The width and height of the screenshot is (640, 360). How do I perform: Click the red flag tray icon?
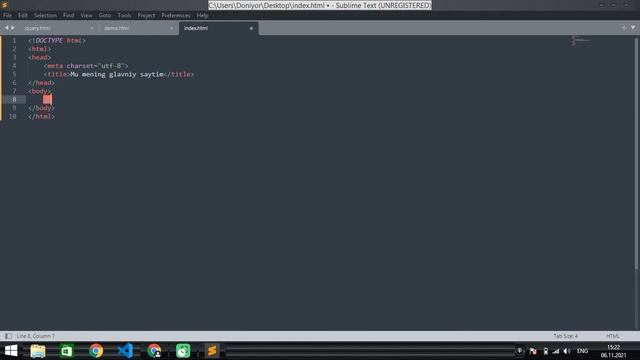coord(533,351)
